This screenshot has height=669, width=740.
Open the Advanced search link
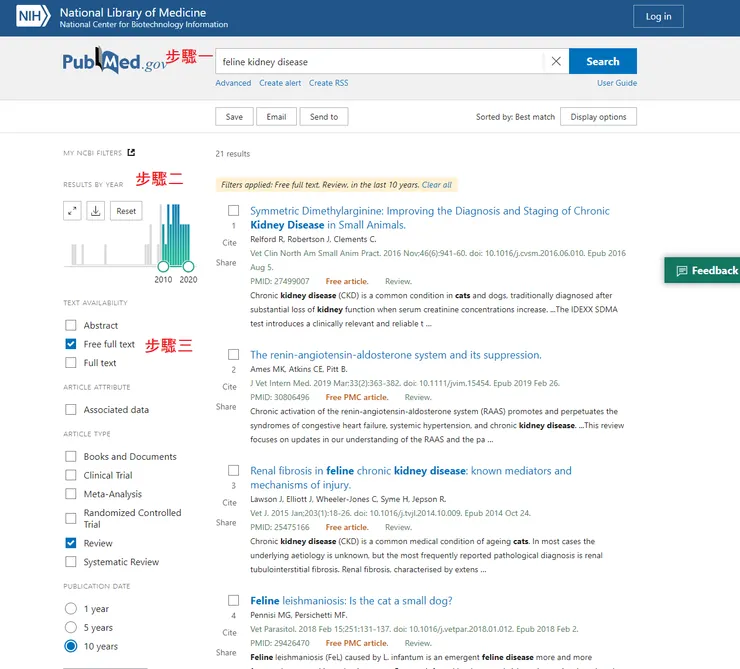(233, 83)
